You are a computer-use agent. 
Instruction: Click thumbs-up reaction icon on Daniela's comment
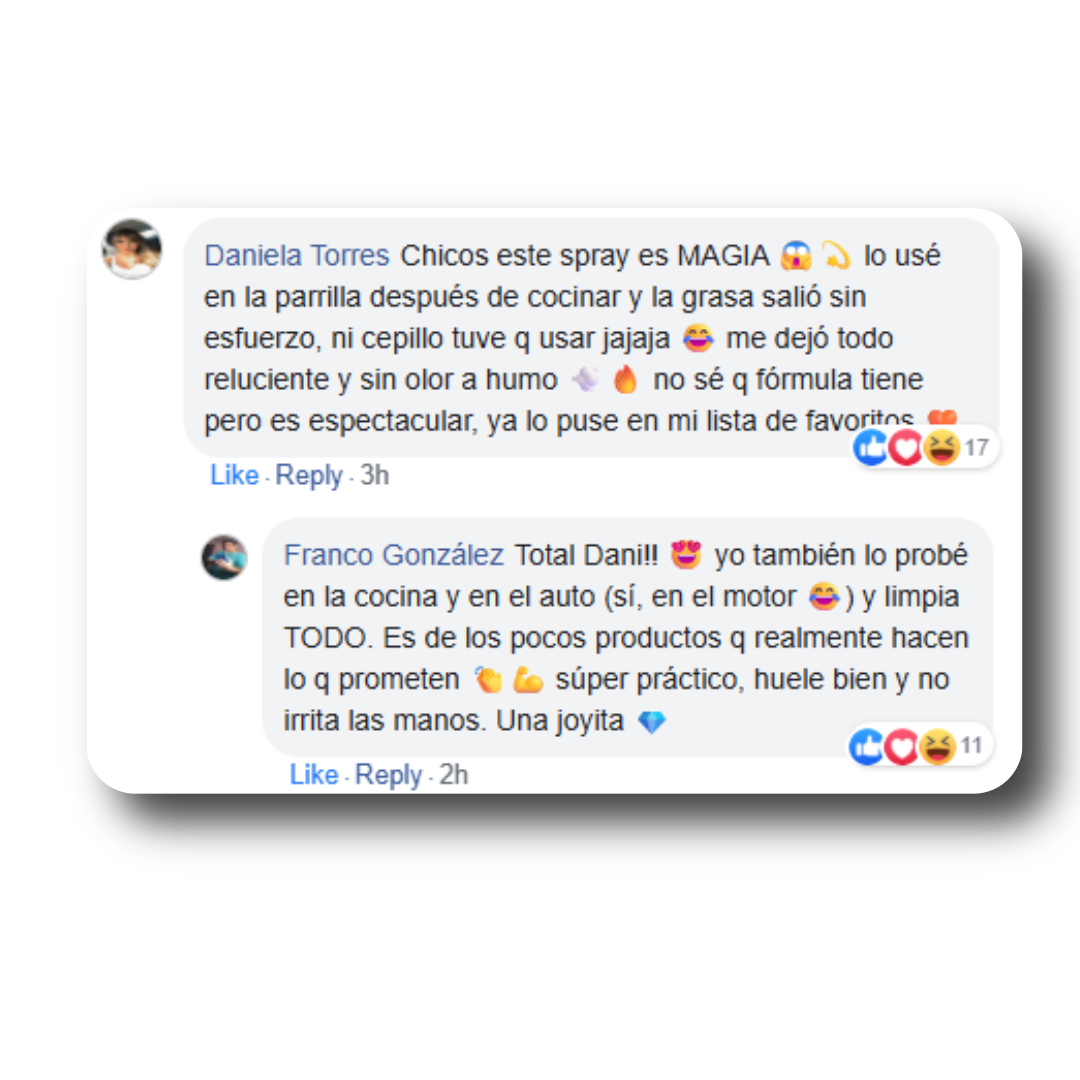(x=871, y=447)
